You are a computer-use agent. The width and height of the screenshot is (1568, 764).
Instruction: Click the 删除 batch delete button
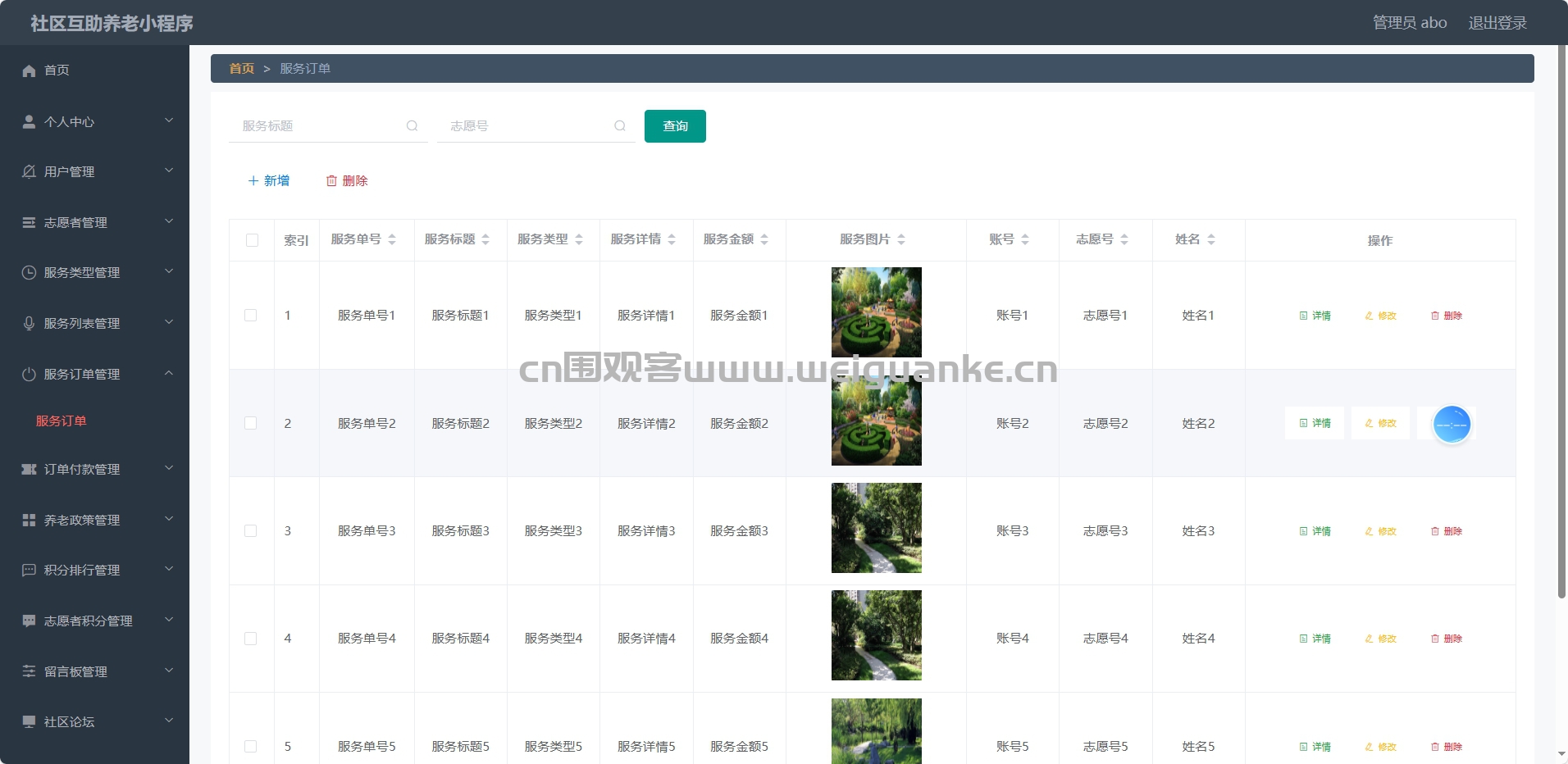point(347,181)
